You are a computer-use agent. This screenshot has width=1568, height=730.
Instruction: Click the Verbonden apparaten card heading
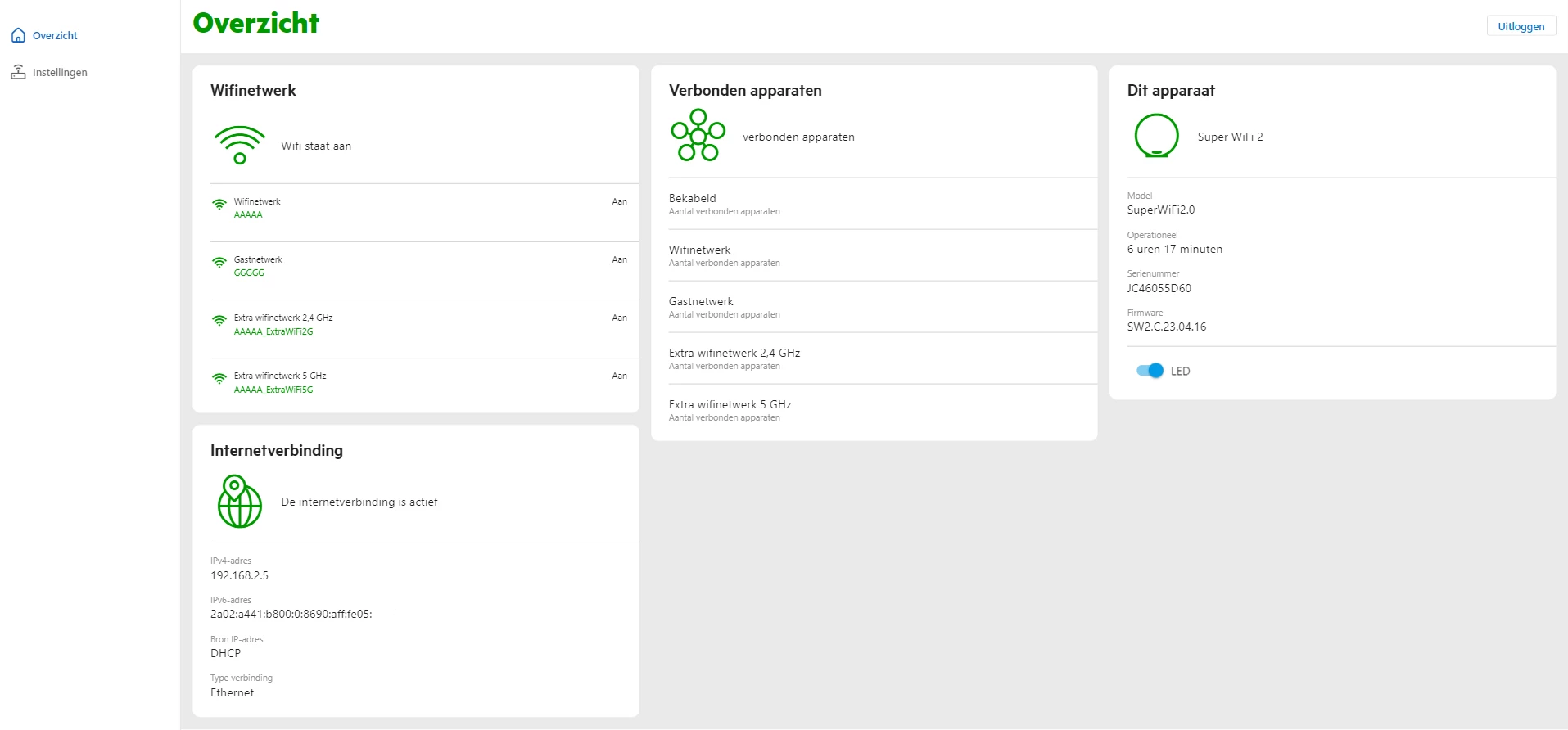coord(745,91)
